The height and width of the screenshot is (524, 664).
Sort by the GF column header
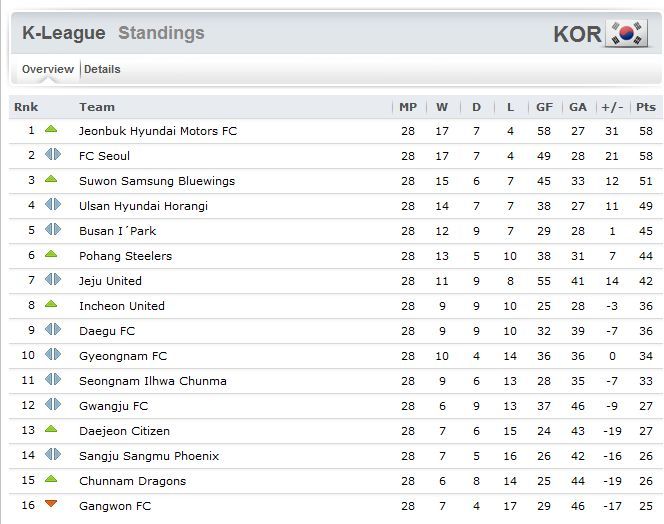pyautogui.click(x=544, y=107)
